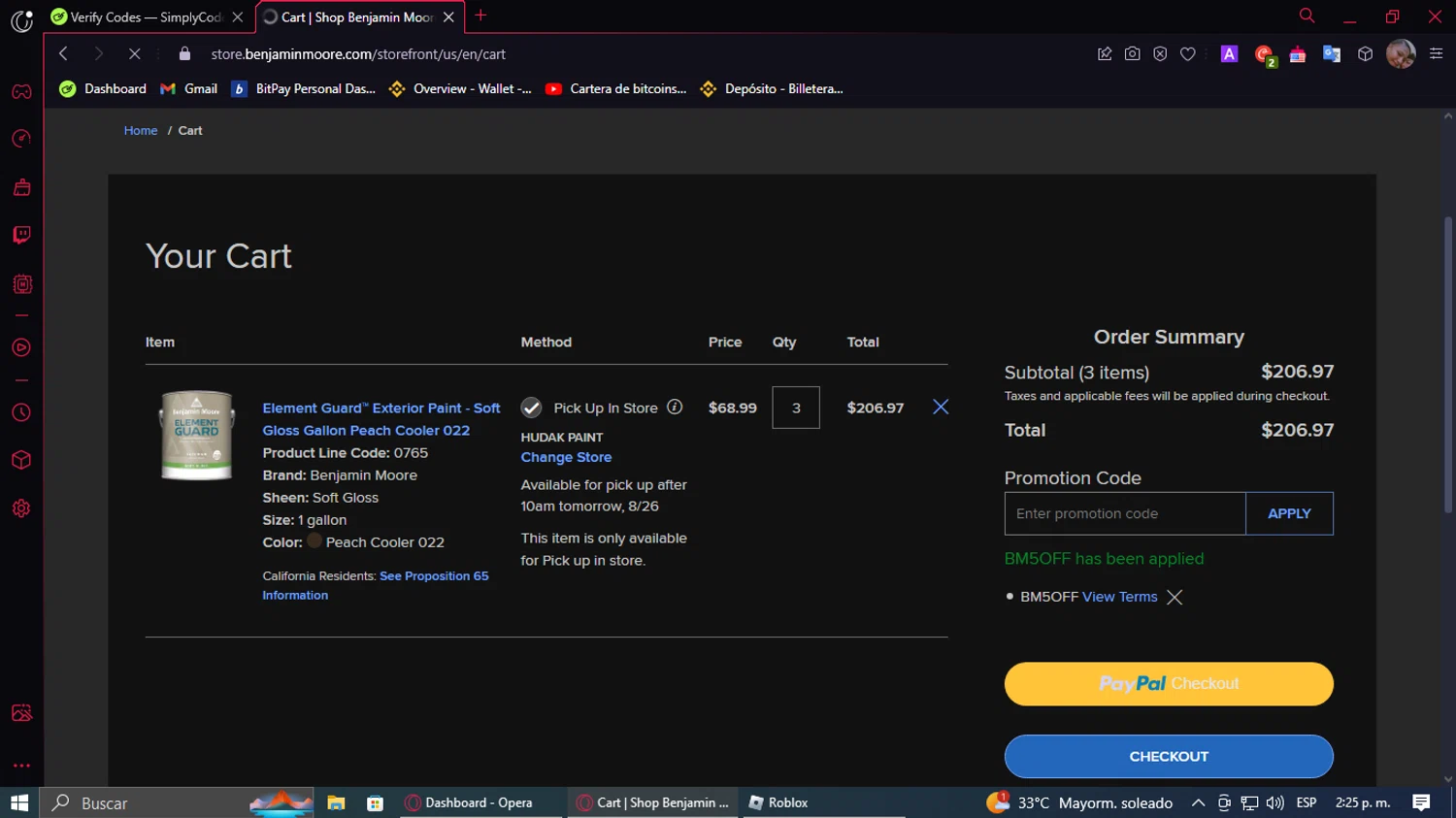This screenshot has height=818, width=1456.
Task: Click the search tabs magnifier icon
Action: (1307, 16)
